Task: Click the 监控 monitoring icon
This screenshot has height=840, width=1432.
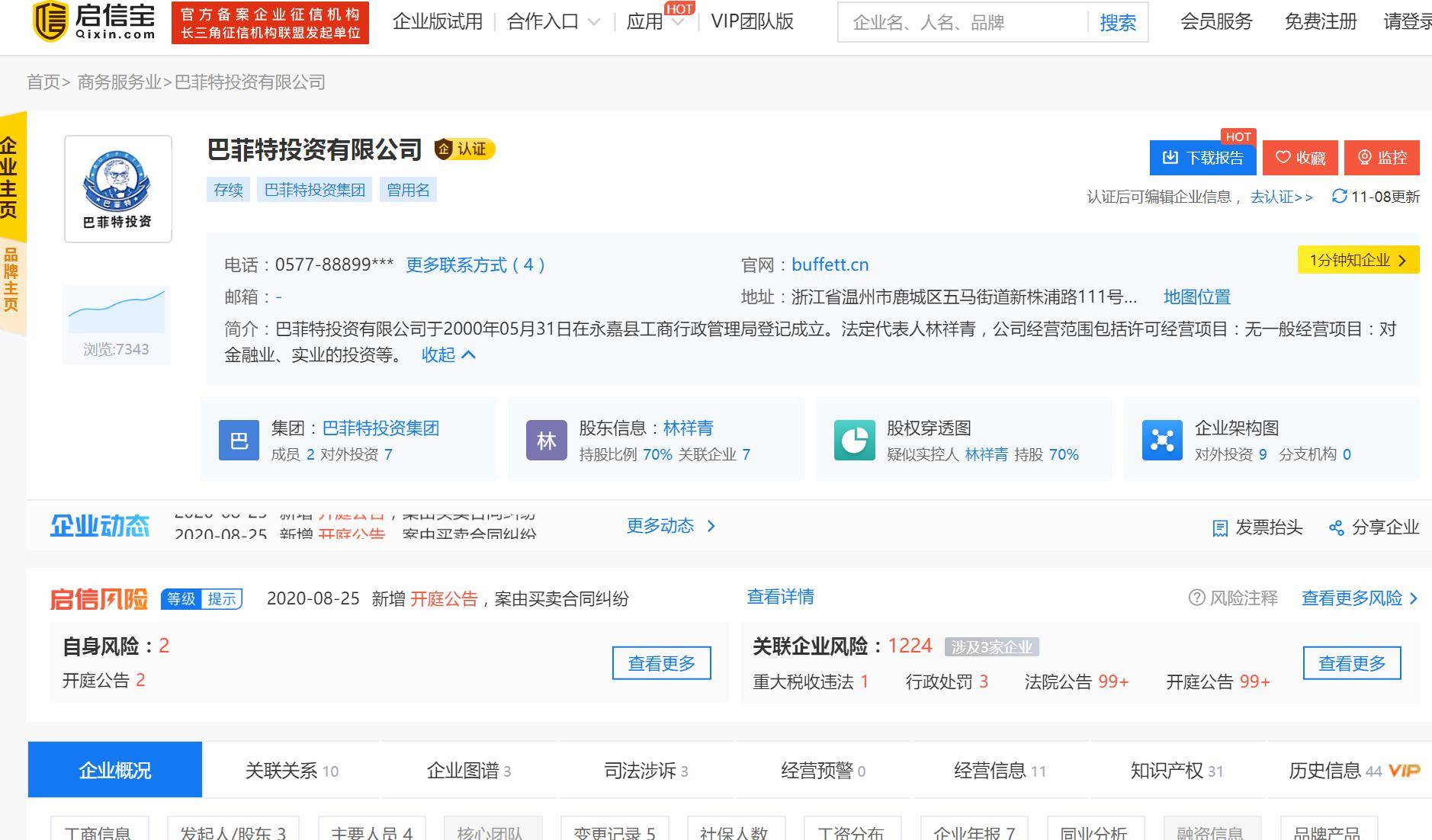Action: [x=1365, y=158]
